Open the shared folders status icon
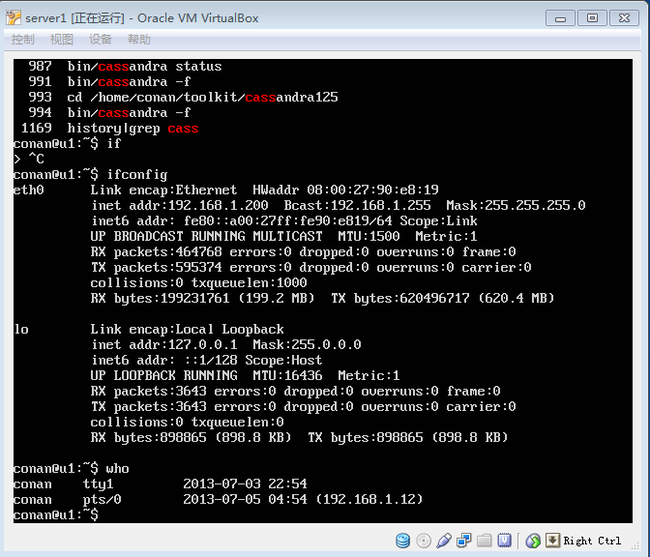650x557 pixels. pos(484,540)
